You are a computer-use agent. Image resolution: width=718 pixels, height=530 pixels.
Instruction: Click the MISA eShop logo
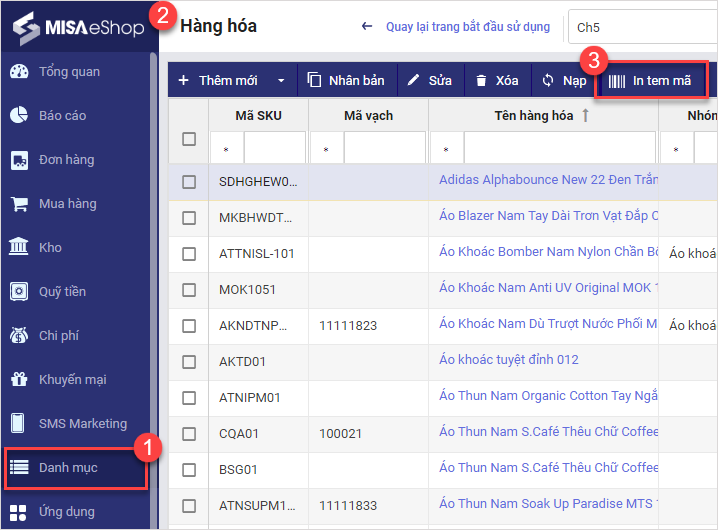(x=78, y=27)
